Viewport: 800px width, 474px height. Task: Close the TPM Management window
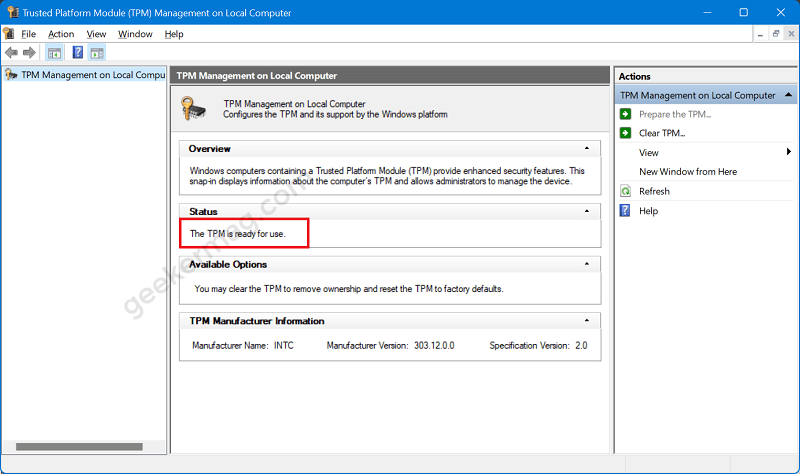point(781,12)
